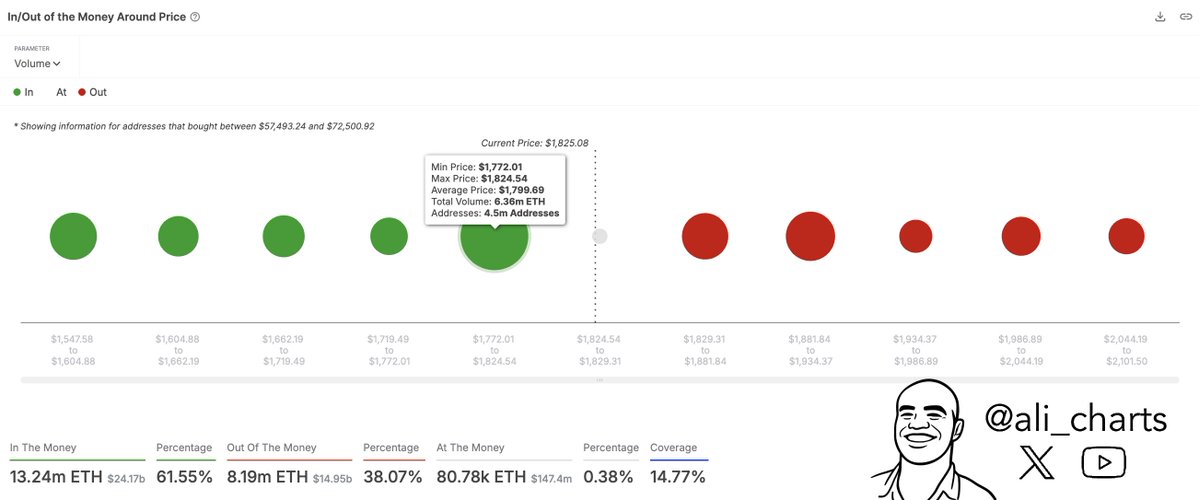Image resolution: width=1199 pixels, height=500 pixels.
Task: Click the @ali_charts handle
Action: point(1076,419)
